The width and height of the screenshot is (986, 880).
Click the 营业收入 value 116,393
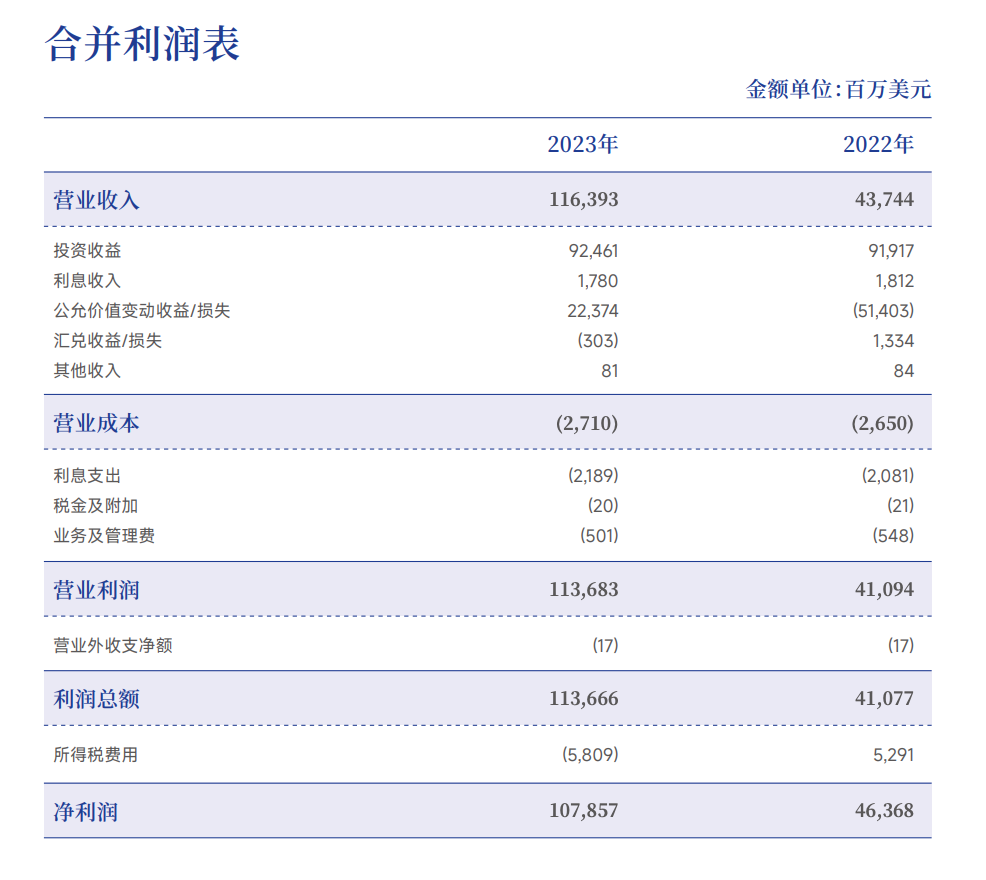point(584,199)
